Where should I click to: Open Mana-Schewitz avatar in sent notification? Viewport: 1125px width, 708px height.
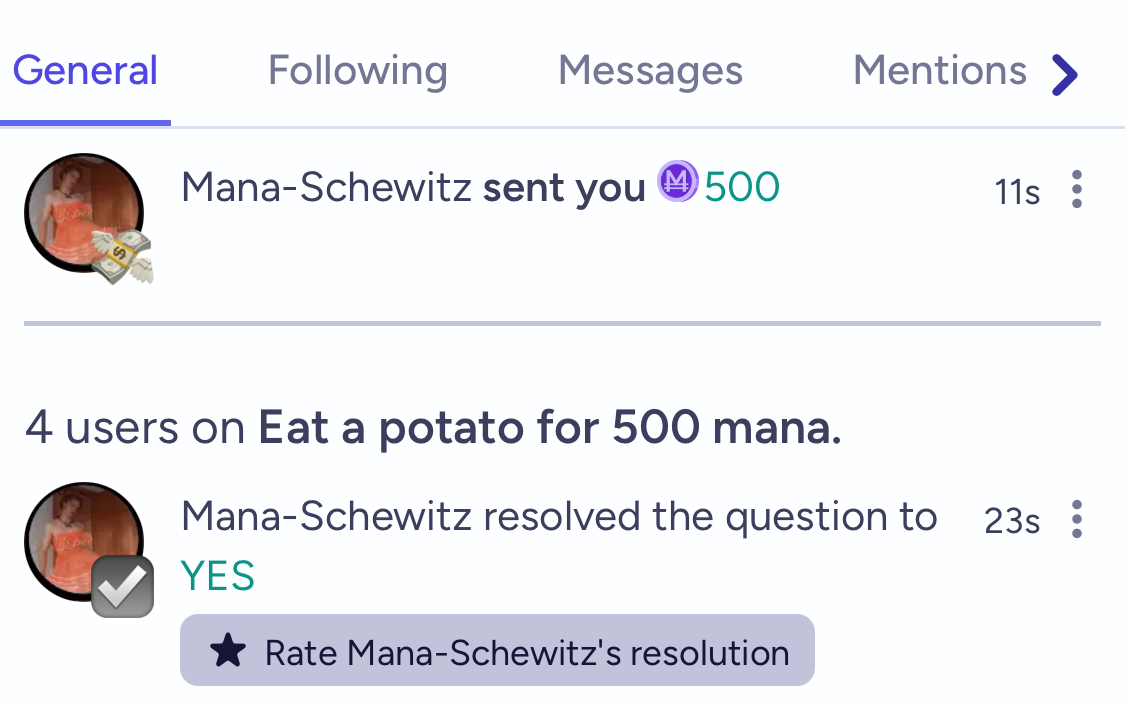click(84, 213)
